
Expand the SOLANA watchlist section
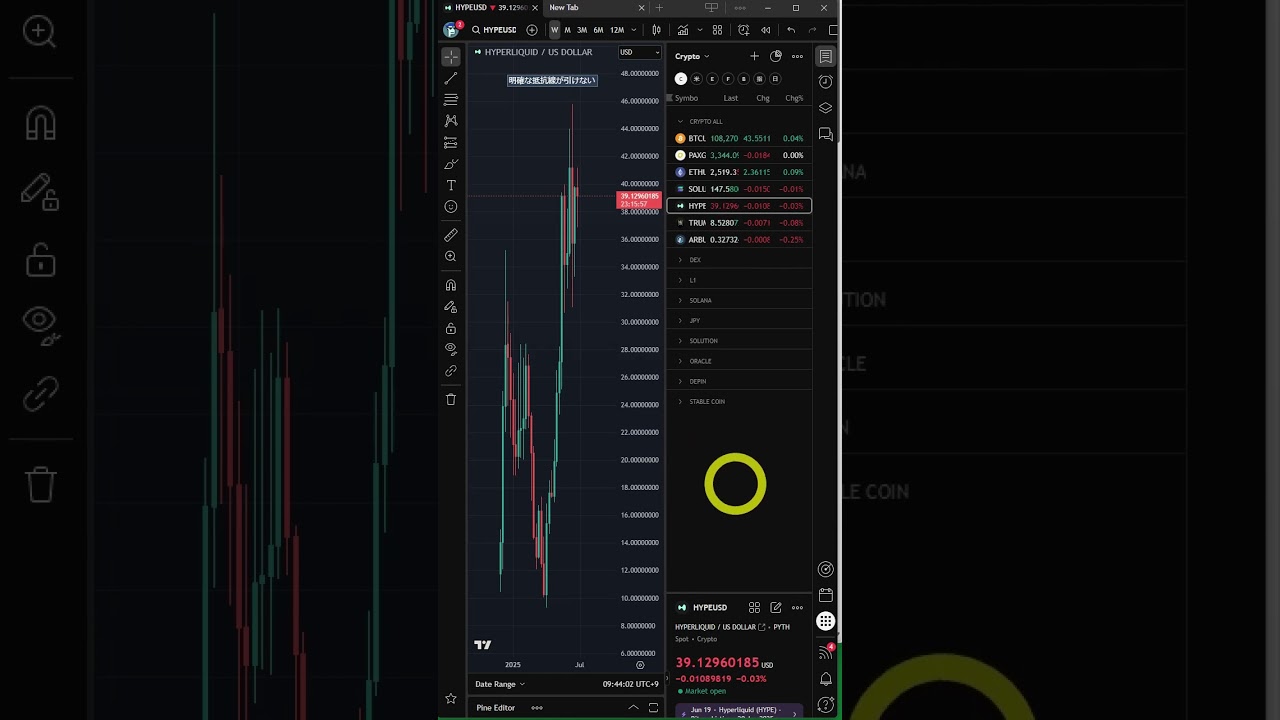(x=700, y=300)
